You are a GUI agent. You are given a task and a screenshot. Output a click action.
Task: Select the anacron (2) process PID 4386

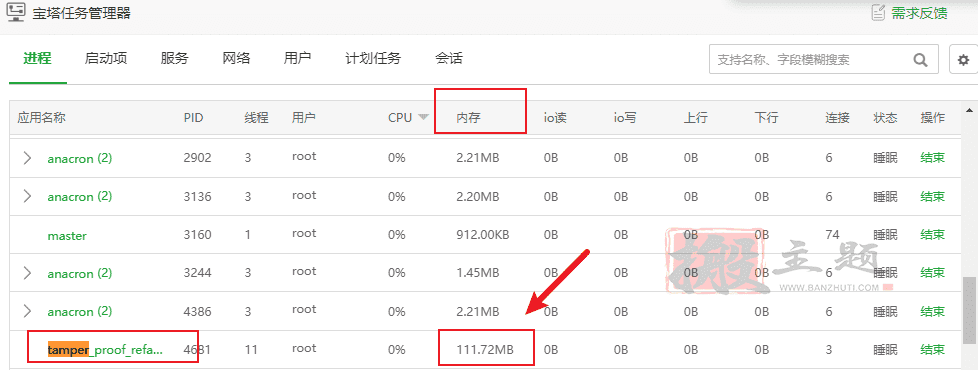(79, 311)
